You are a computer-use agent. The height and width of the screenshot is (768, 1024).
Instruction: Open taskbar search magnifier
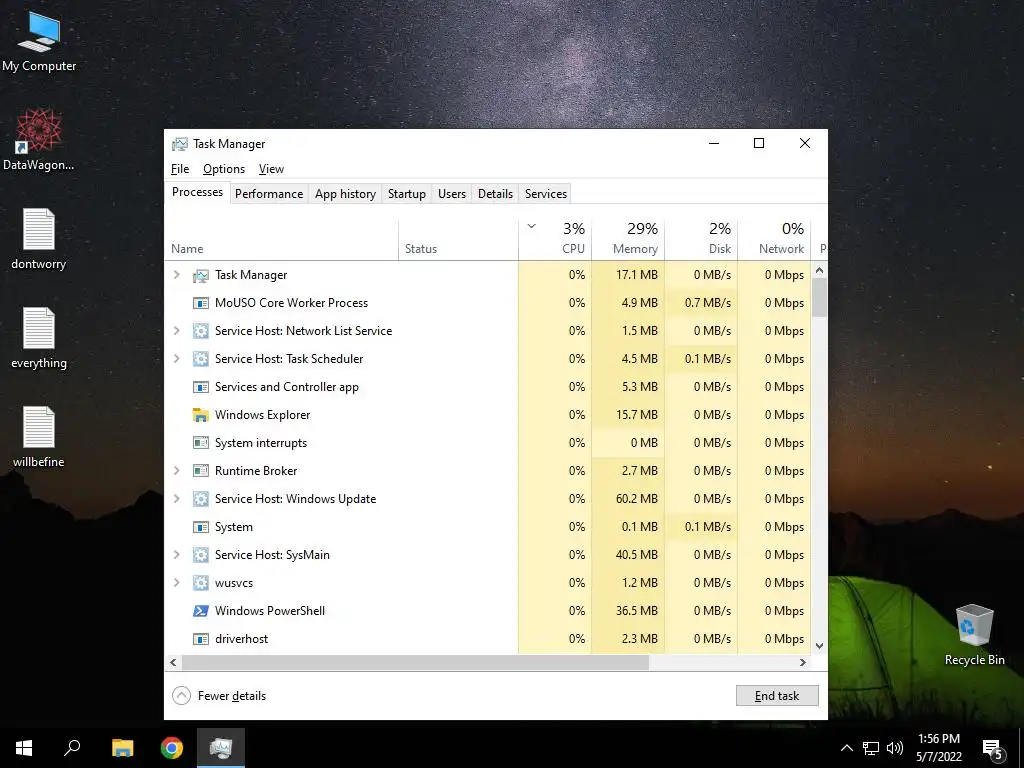[x=72, y=748]
